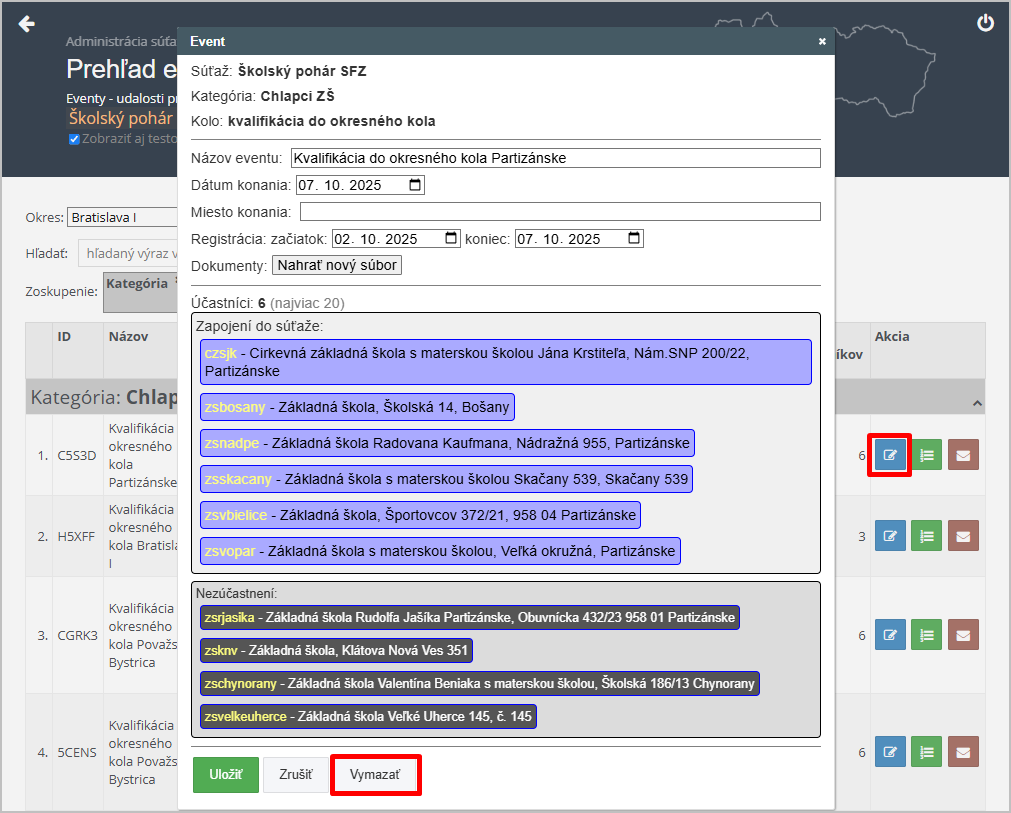Open list icon for event C5S3D
This screenshot has width=1011, height=813.
coord(926,455)
